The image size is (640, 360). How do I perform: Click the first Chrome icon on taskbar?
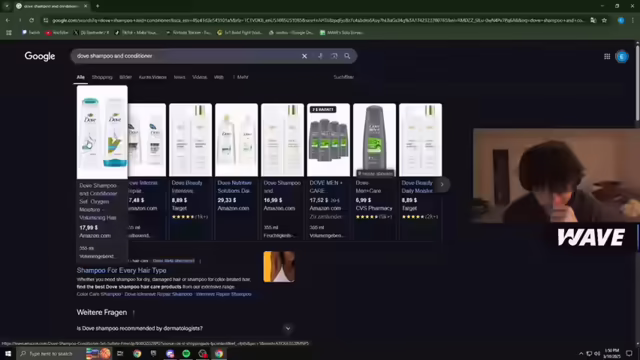137,353
